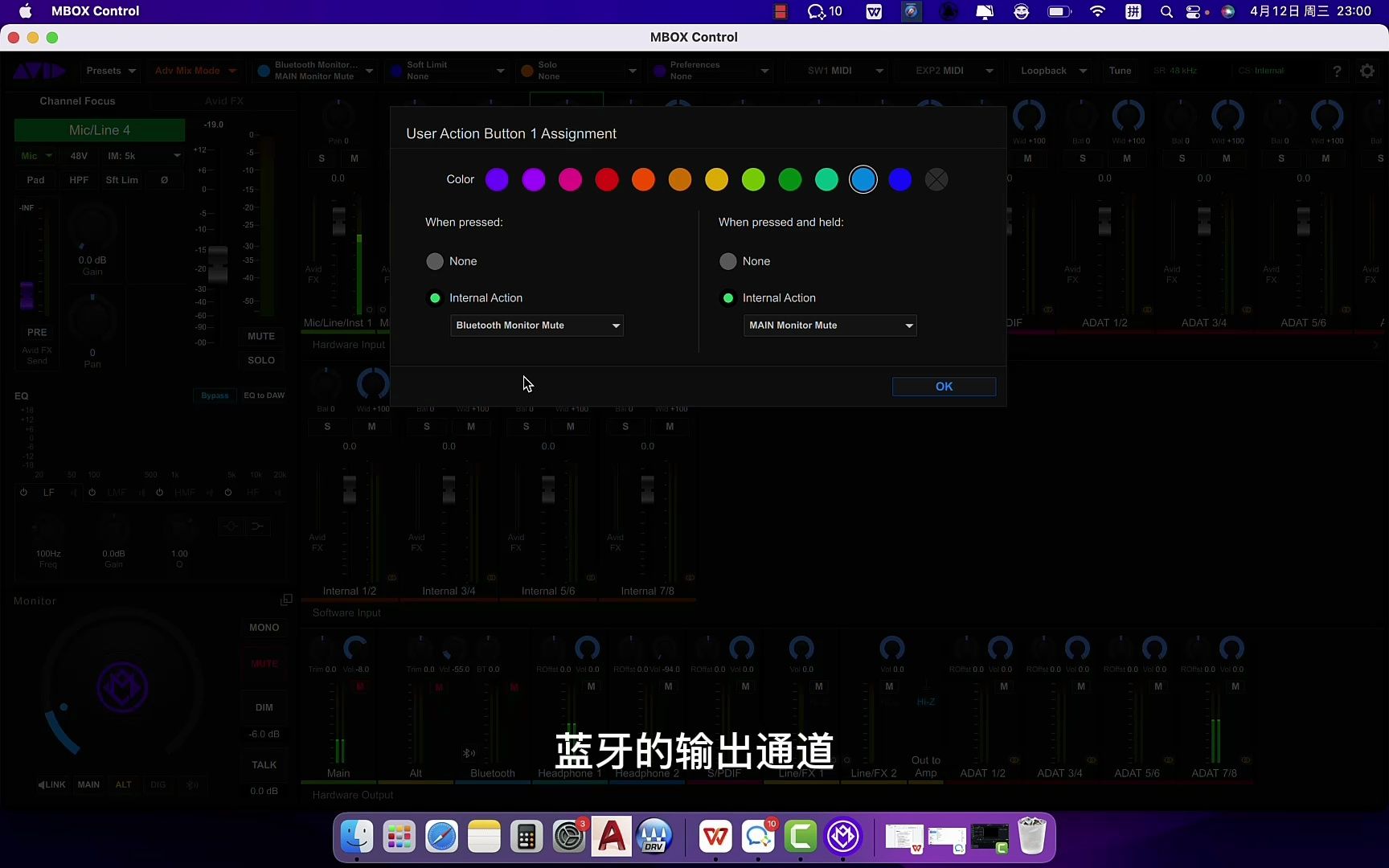Select ALT monitor output
Image resolution: width=1389 pixels, height=868 pixels.
click(x=123, y=784)
